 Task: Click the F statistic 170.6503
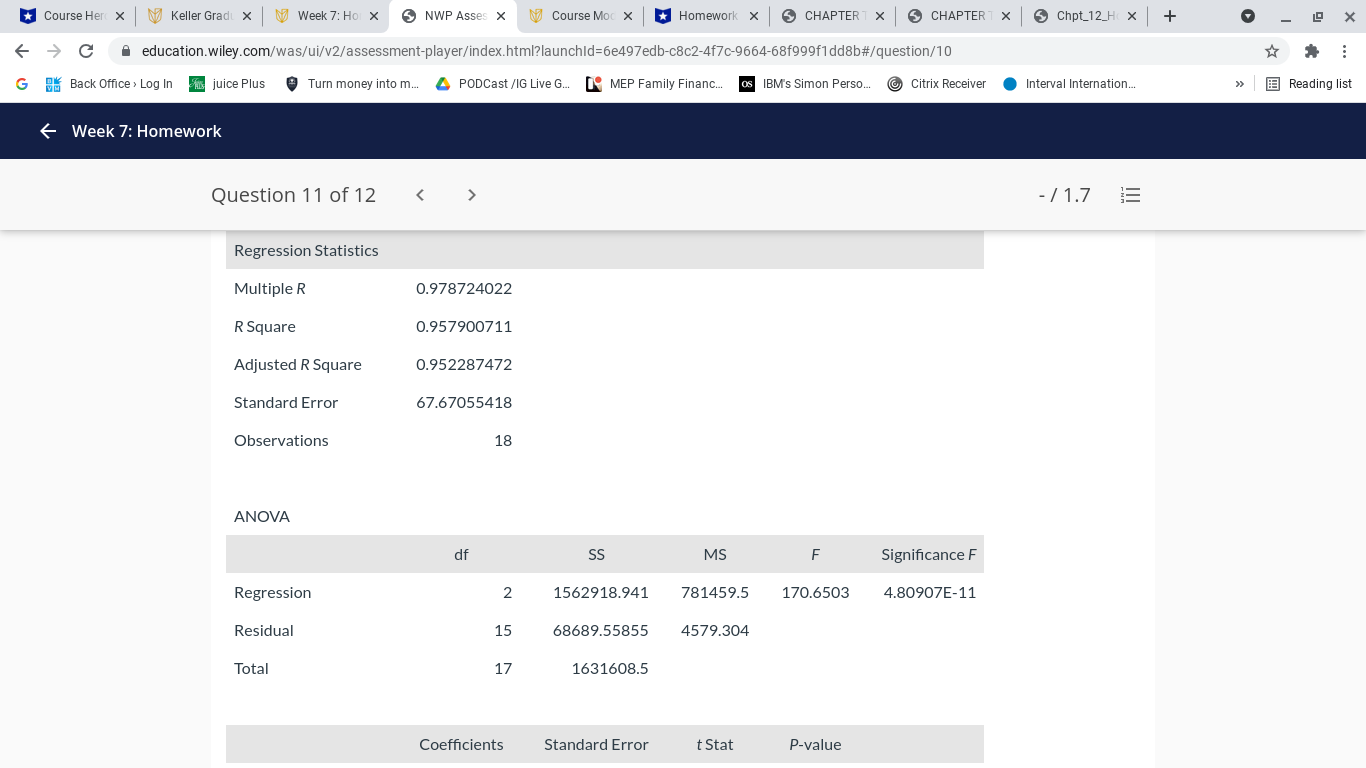pos(815,592)
